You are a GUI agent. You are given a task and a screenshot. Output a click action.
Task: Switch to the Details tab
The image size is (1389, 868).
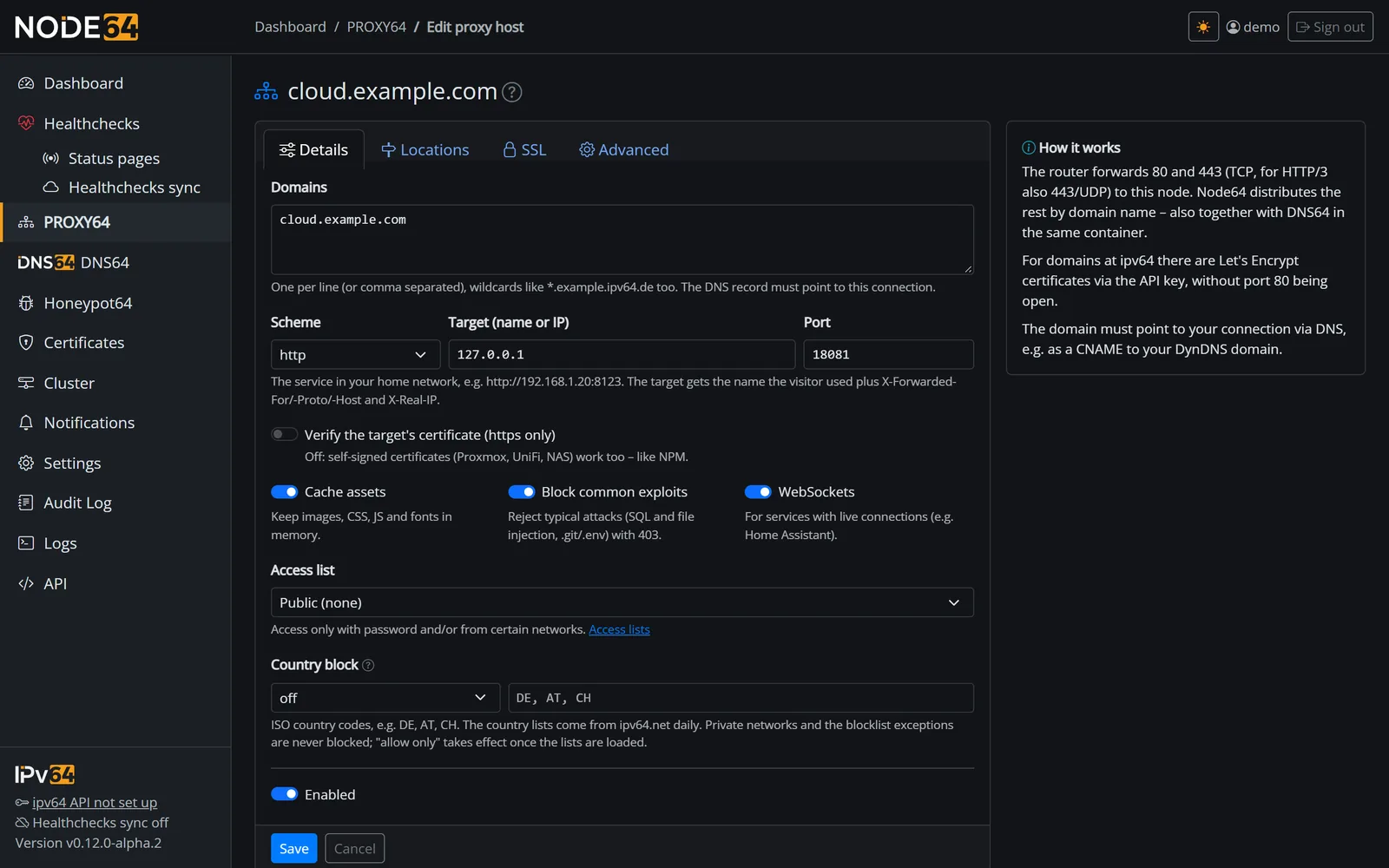pos(313,150)
